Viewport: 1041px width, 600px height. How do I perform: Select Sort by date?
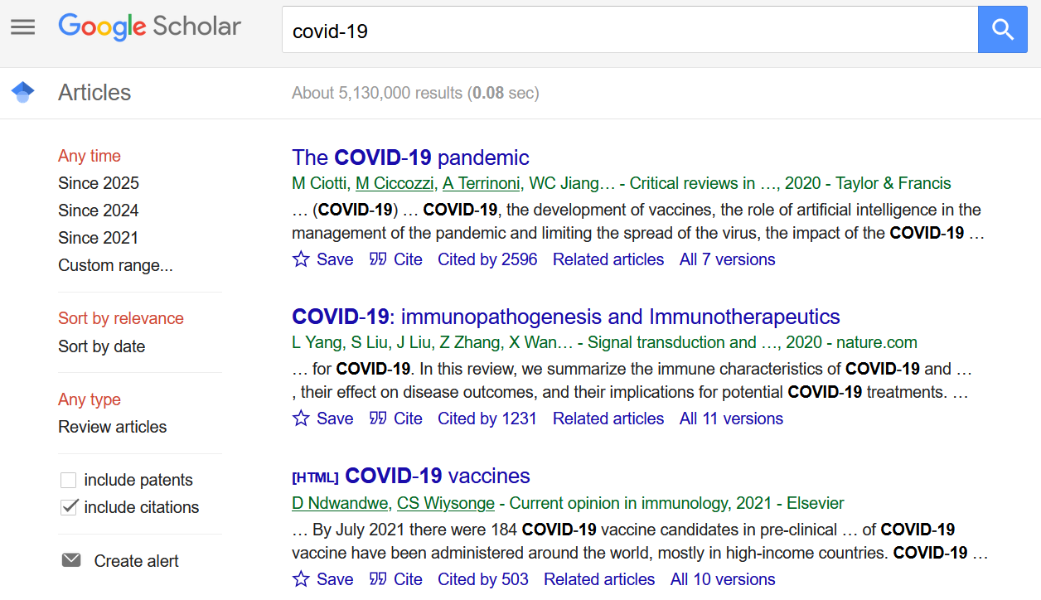[x=101, y=346]
